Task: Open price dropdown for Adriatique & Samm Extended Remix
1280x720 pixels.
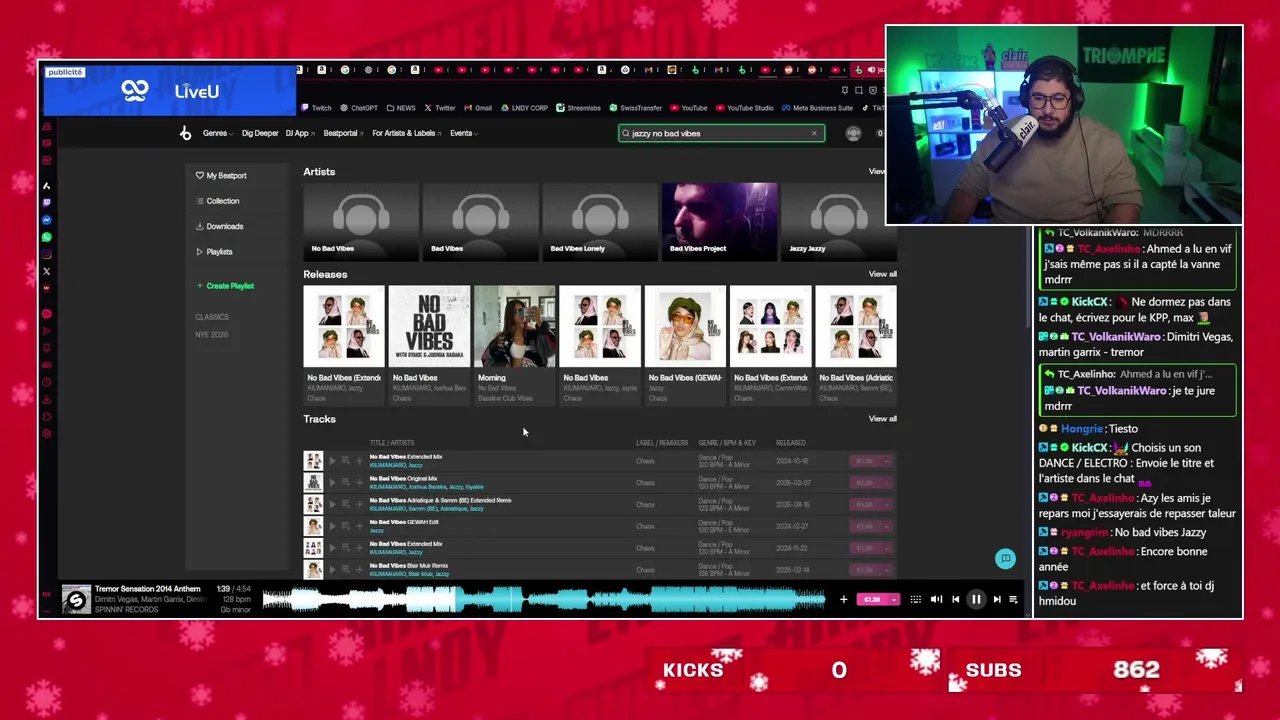Action: [885, 504]
